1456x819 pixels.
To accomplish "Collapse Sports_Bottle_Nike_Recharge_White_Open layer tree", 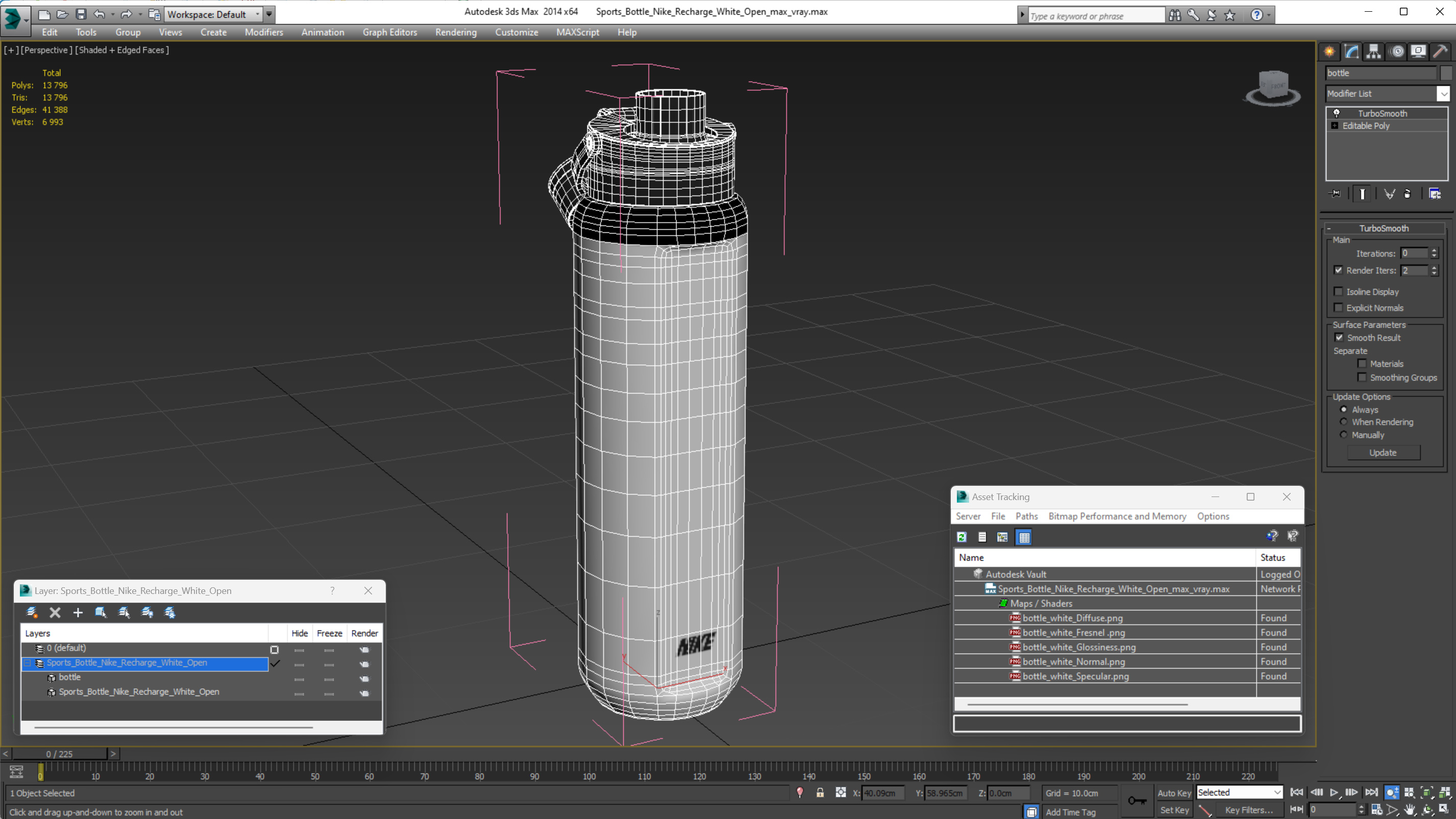I will point(27,663).
